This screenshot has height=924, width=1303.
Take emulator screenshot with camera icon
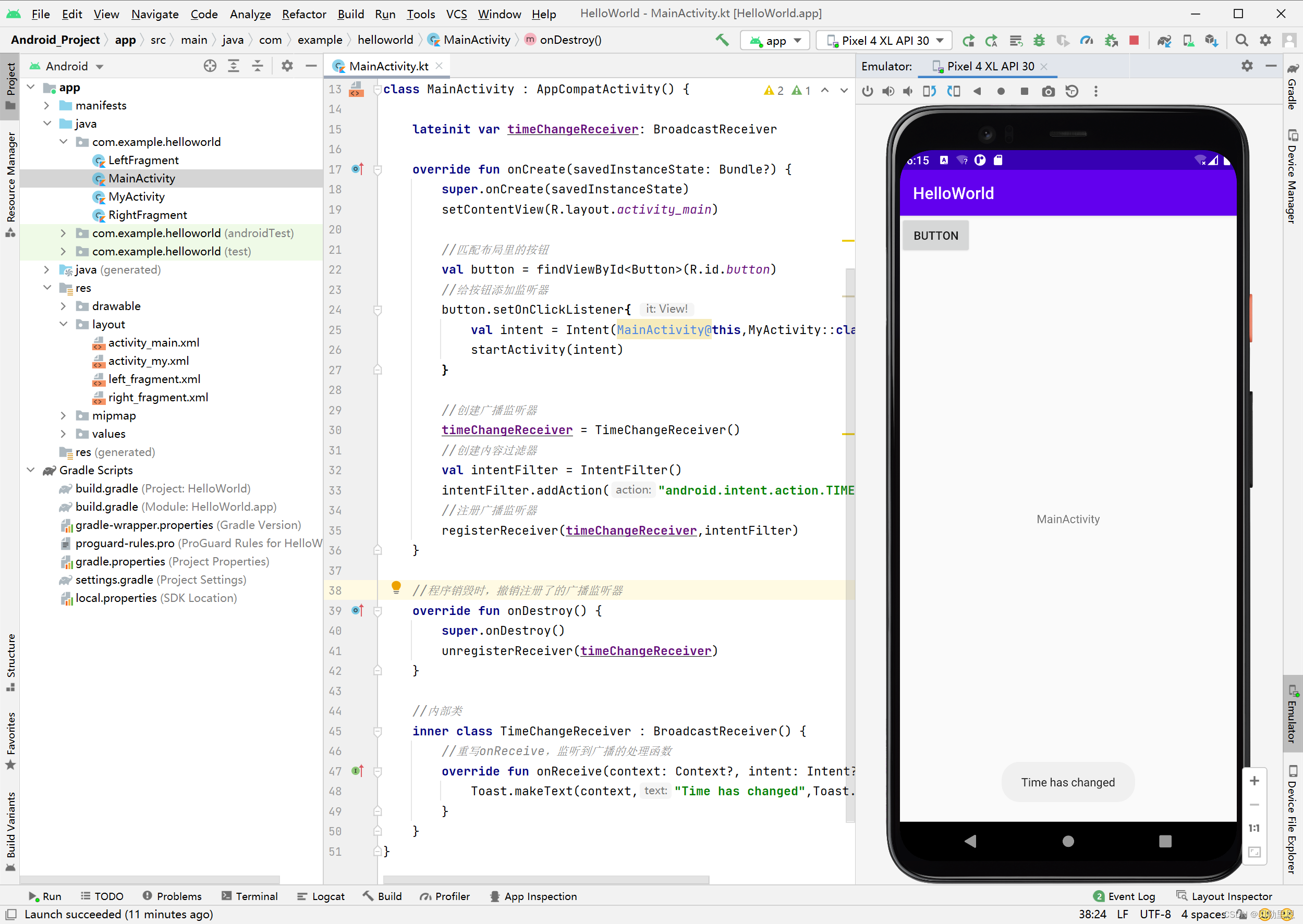pos(1048,92)
